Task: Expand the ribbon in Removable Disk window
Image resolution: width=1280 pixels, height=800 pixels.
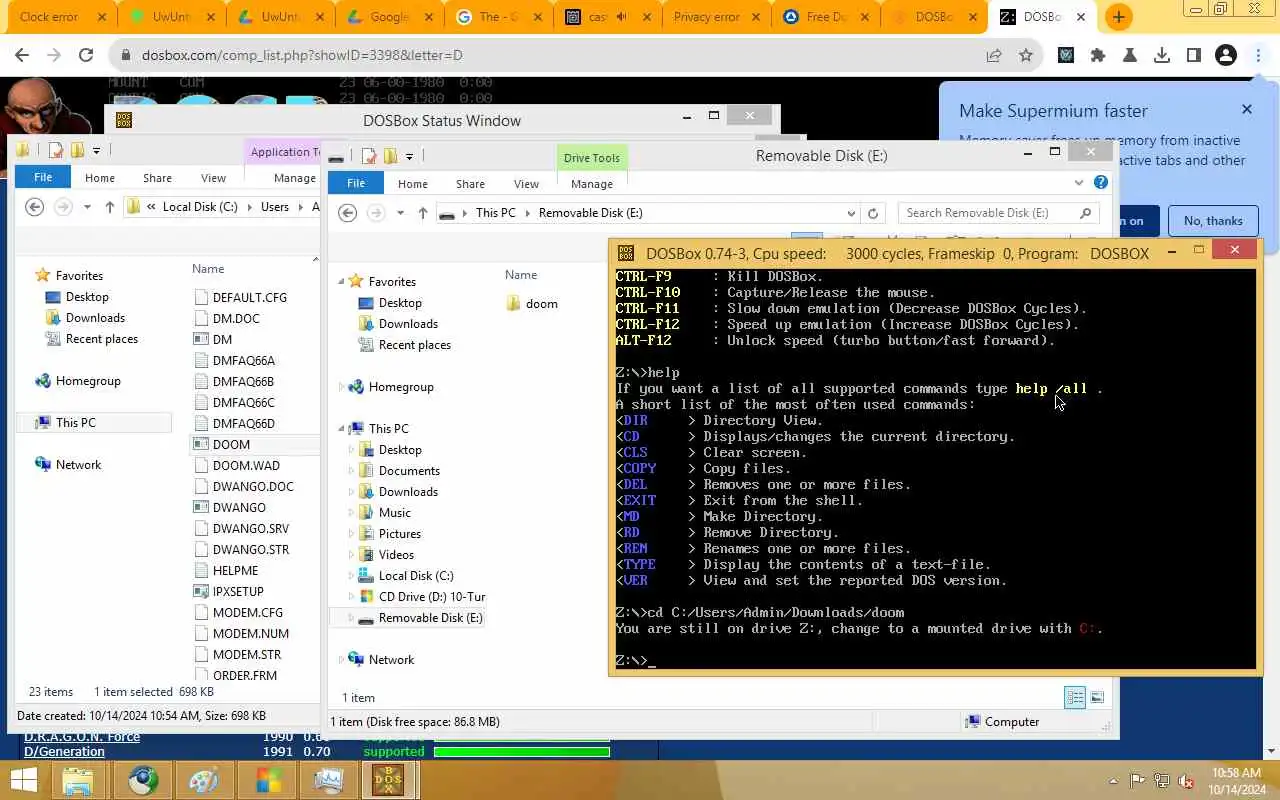Action: (1078, 183)
